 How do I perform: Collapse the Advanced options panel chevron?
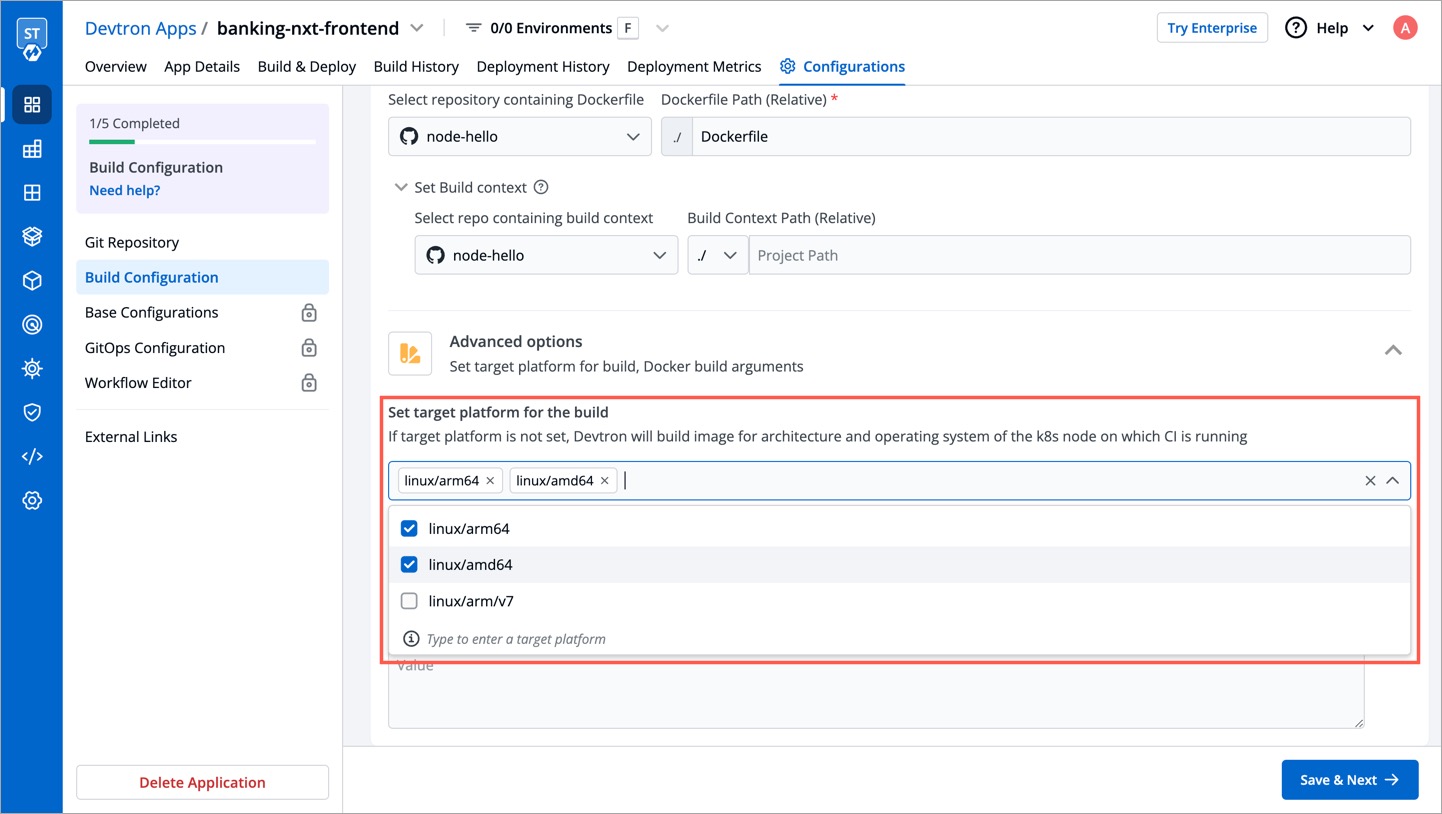point(1393,351)
